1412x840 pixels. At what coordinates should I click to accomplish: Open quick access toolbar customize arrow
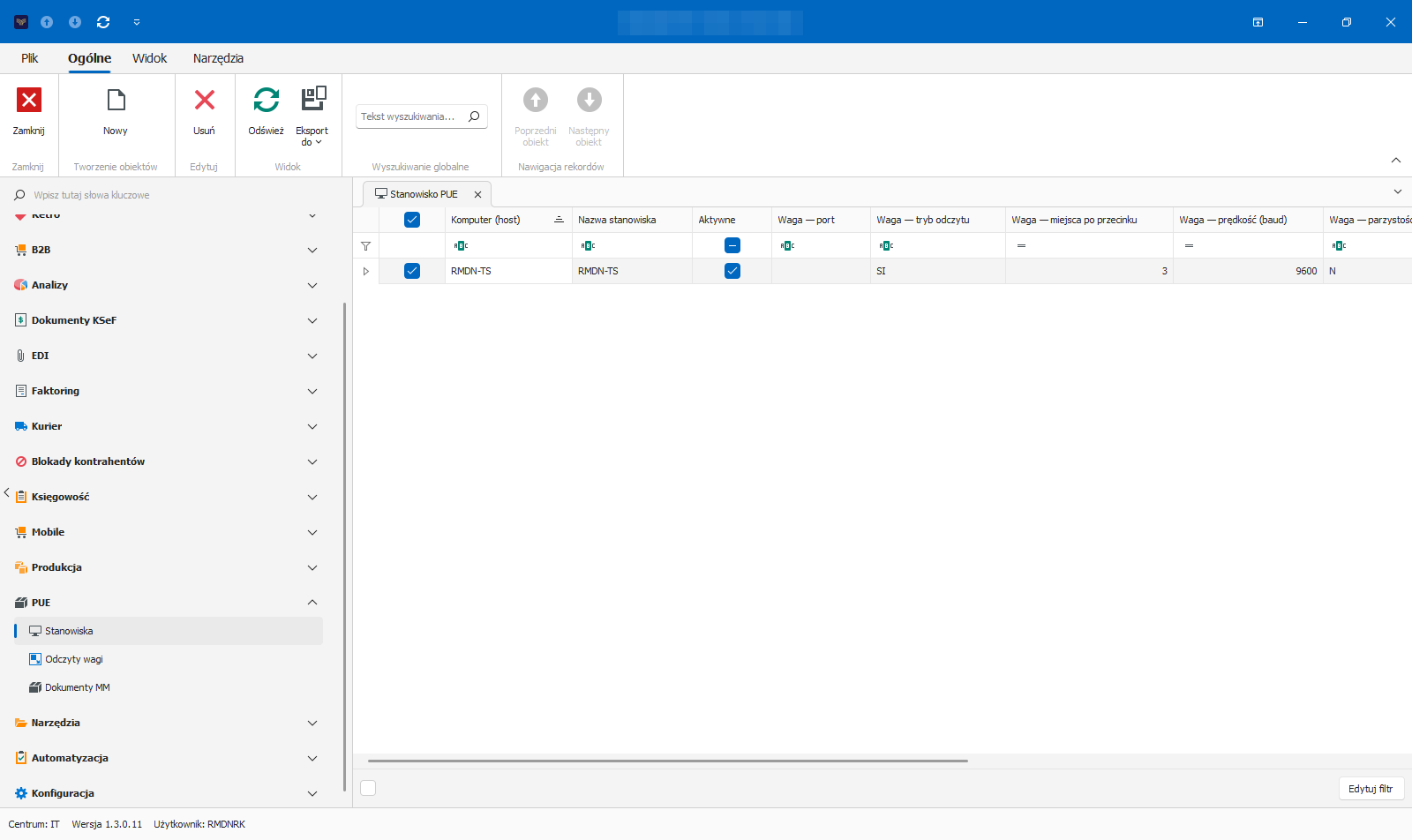click(137, 22)
